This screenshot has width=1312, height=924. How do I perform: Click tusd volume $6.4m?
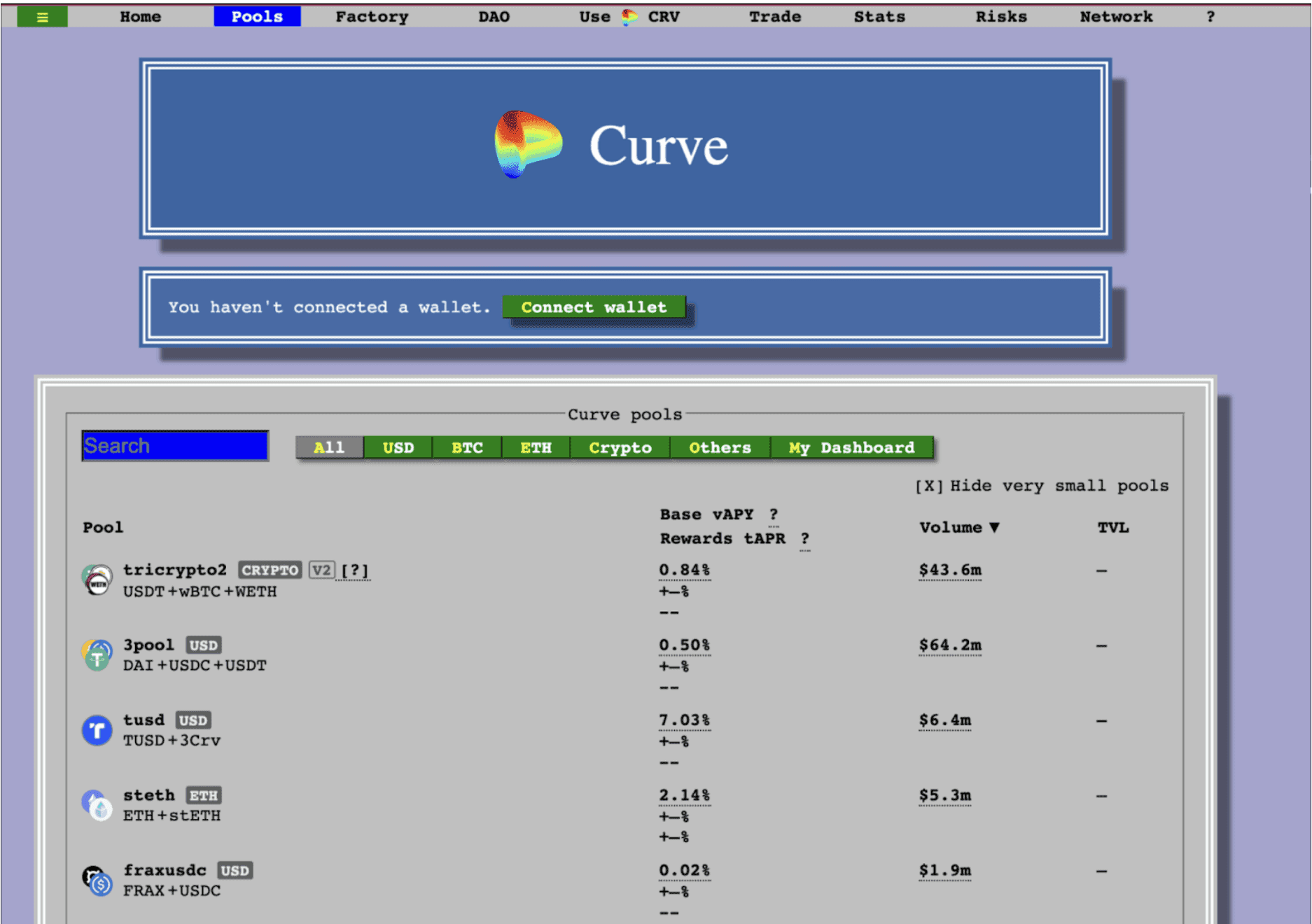pos(945,720)
